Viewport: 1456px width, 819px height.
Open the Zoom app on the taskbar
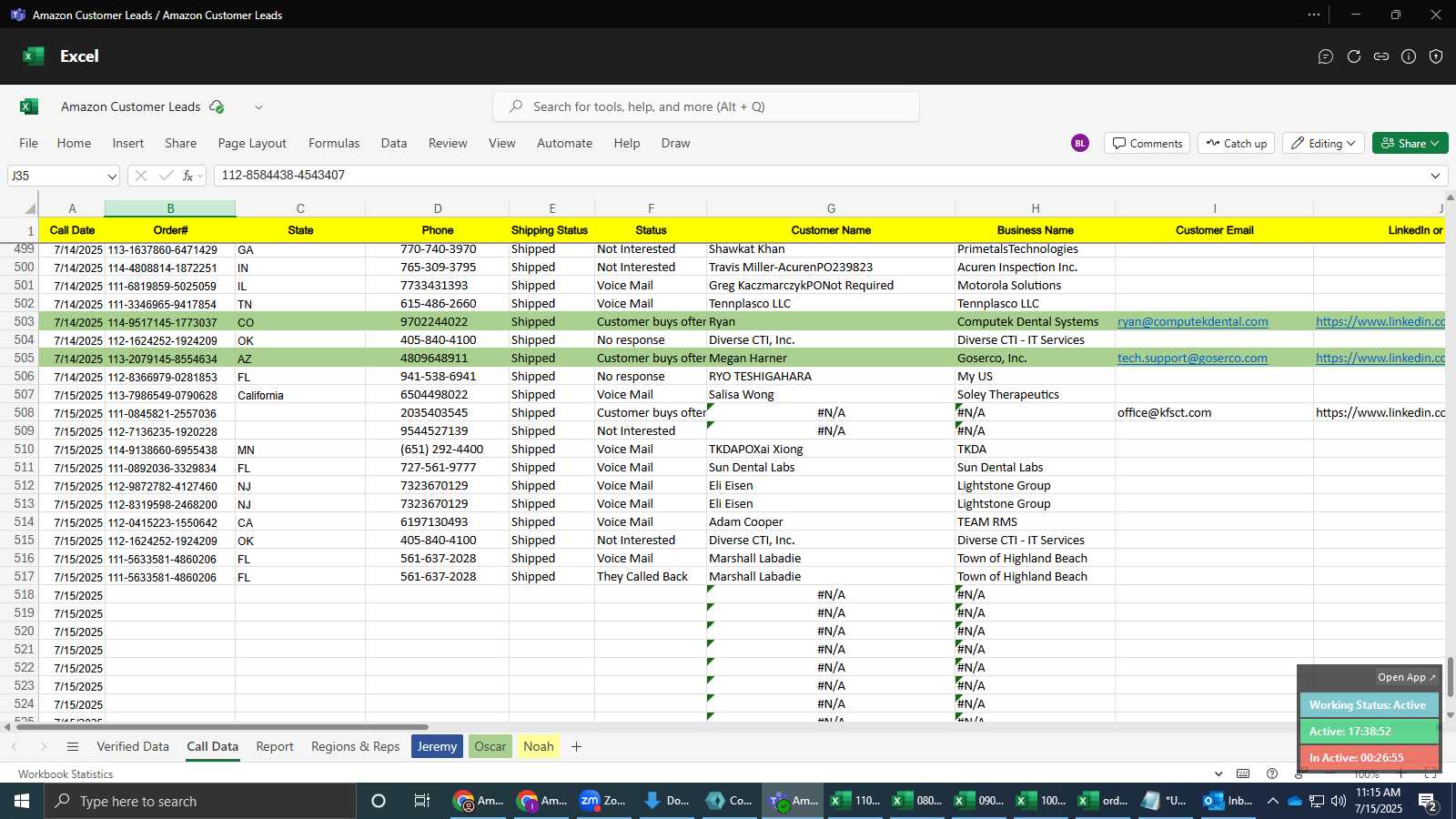pyautogui.click(x=602, y=801)
